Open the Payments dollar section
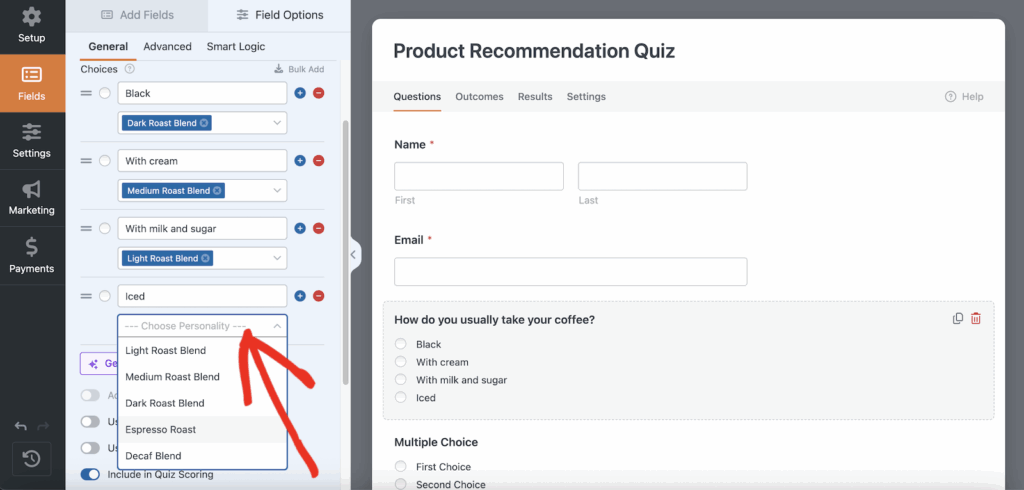1024x490 pixels. pos(32,255)
